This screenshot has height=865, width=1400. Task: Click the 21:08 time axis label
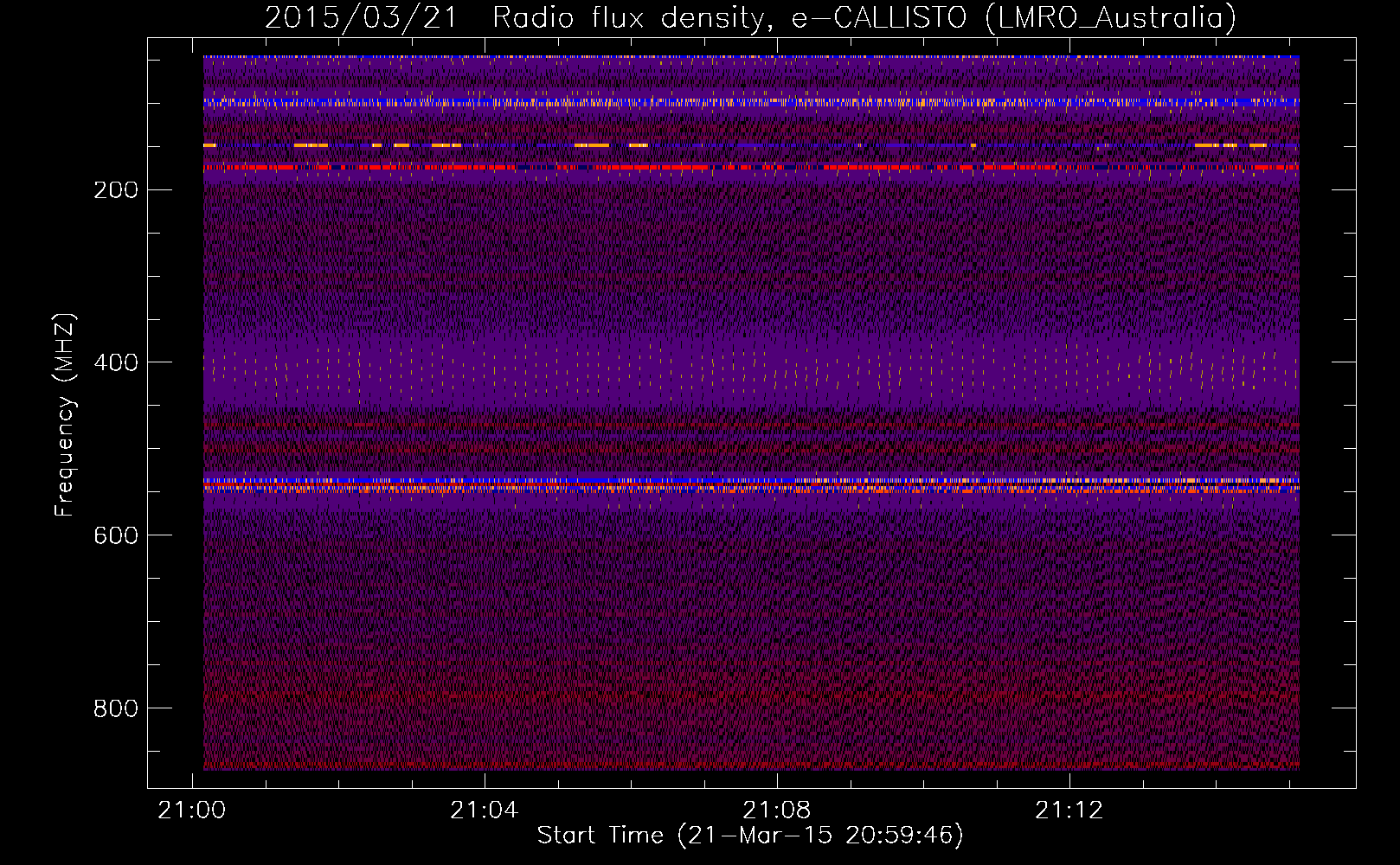click(777, 811)
